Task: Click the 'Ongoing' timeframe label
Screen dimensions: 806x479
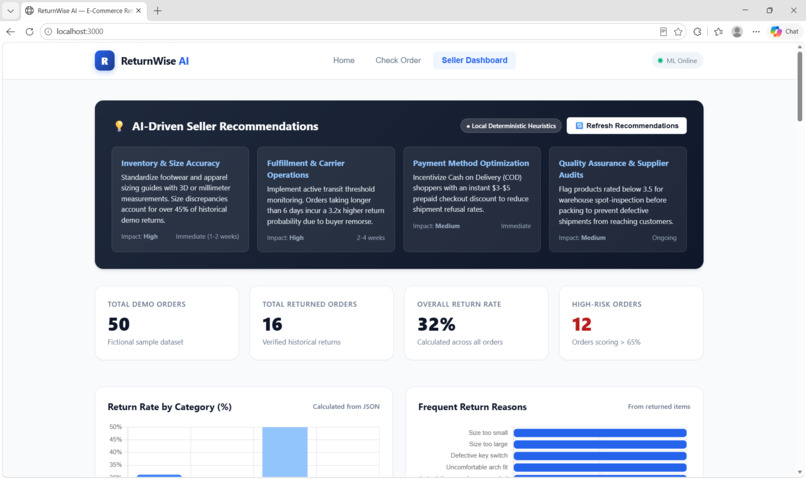Action: point(664,237)
